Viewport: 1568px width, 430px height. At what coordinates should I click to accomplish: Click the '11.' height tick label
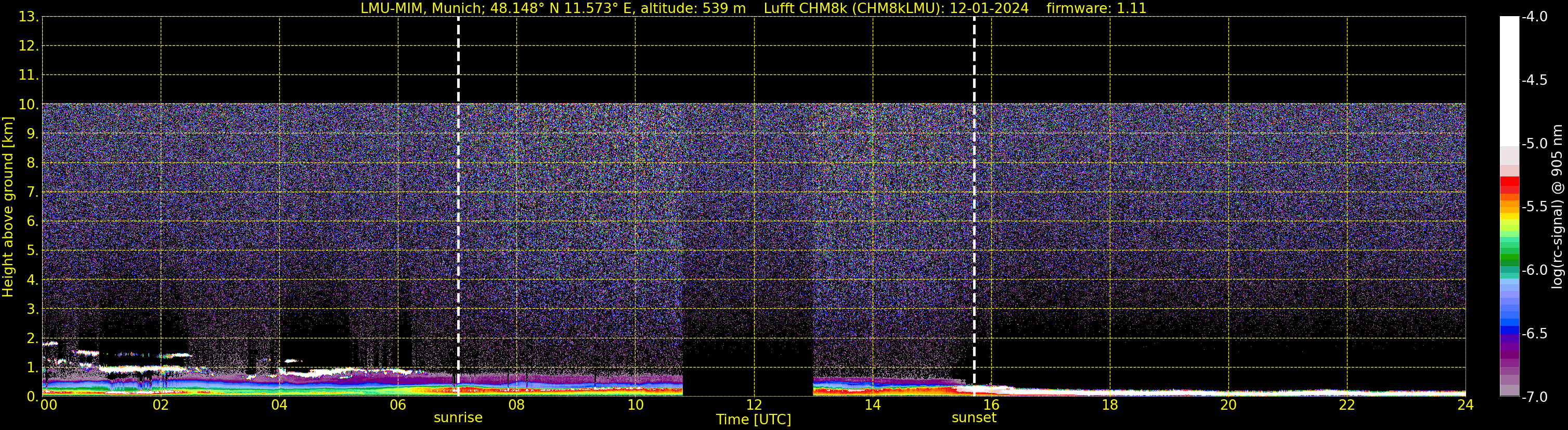click(29, 75)
